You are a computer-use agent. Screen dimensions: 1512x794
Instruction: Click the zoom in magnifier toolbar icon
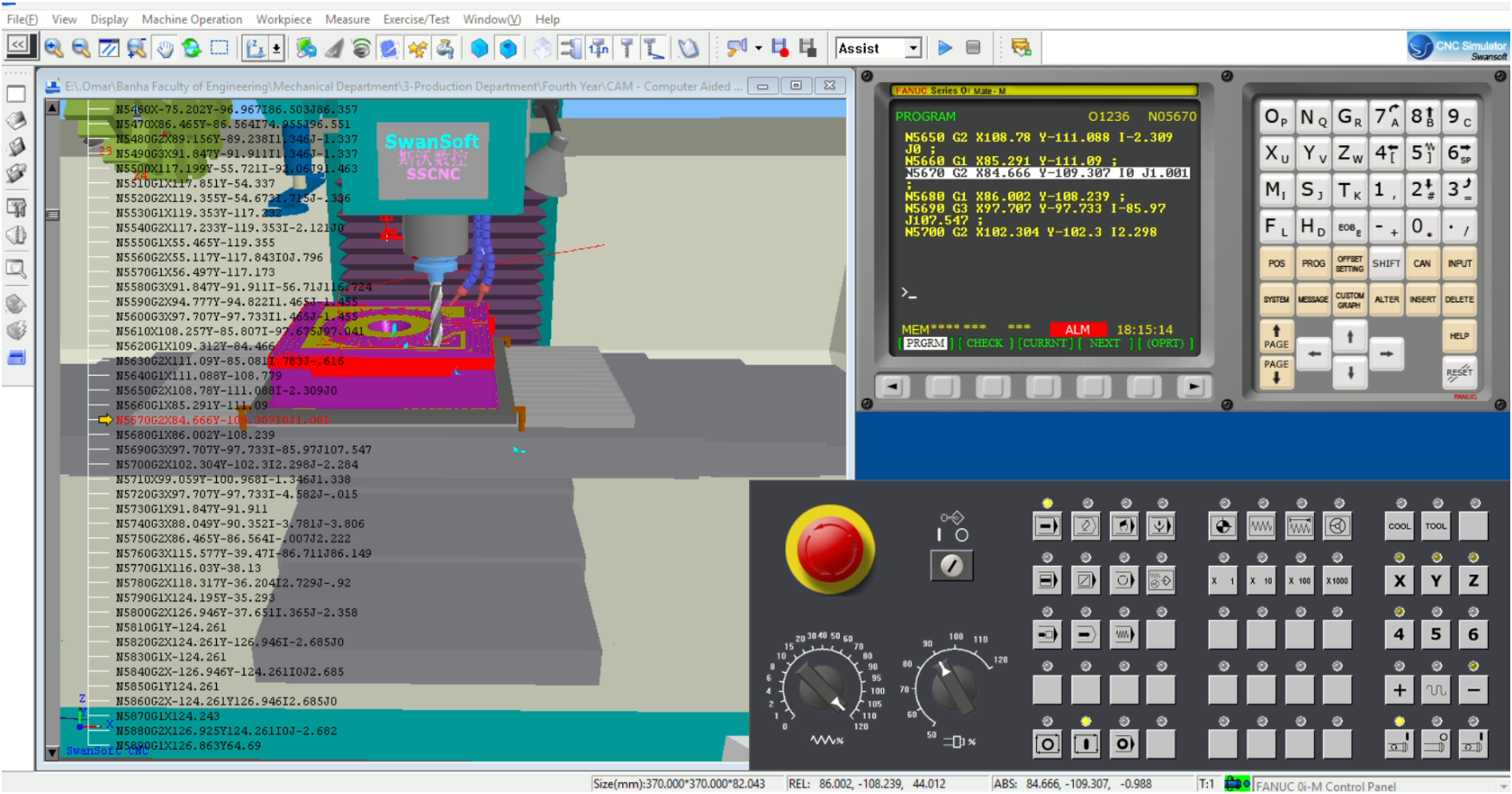pyautogui.click(x=54, y=48)
